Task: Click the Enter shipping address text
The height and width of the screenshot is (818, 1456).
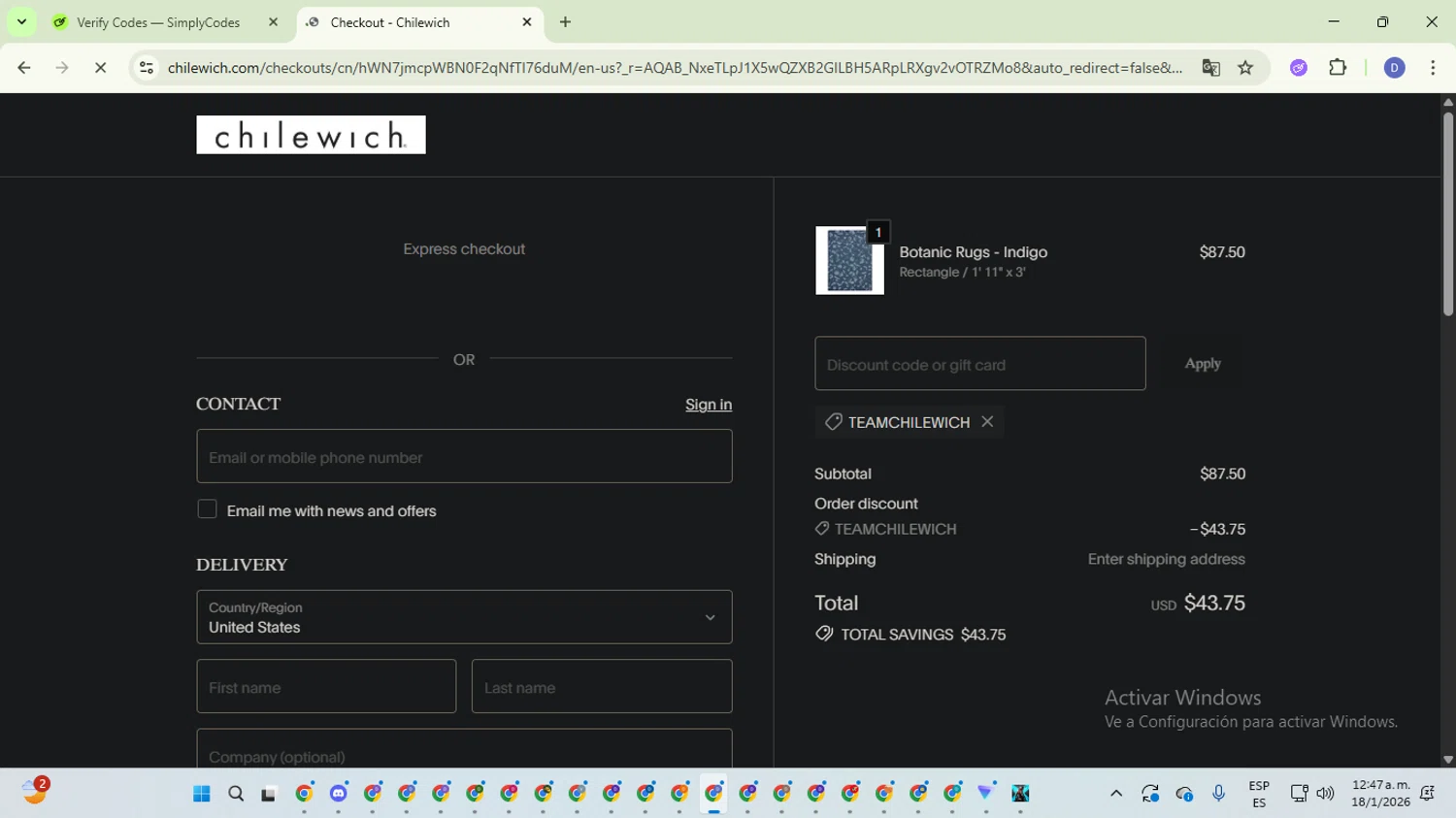Action: point(1166,559)
